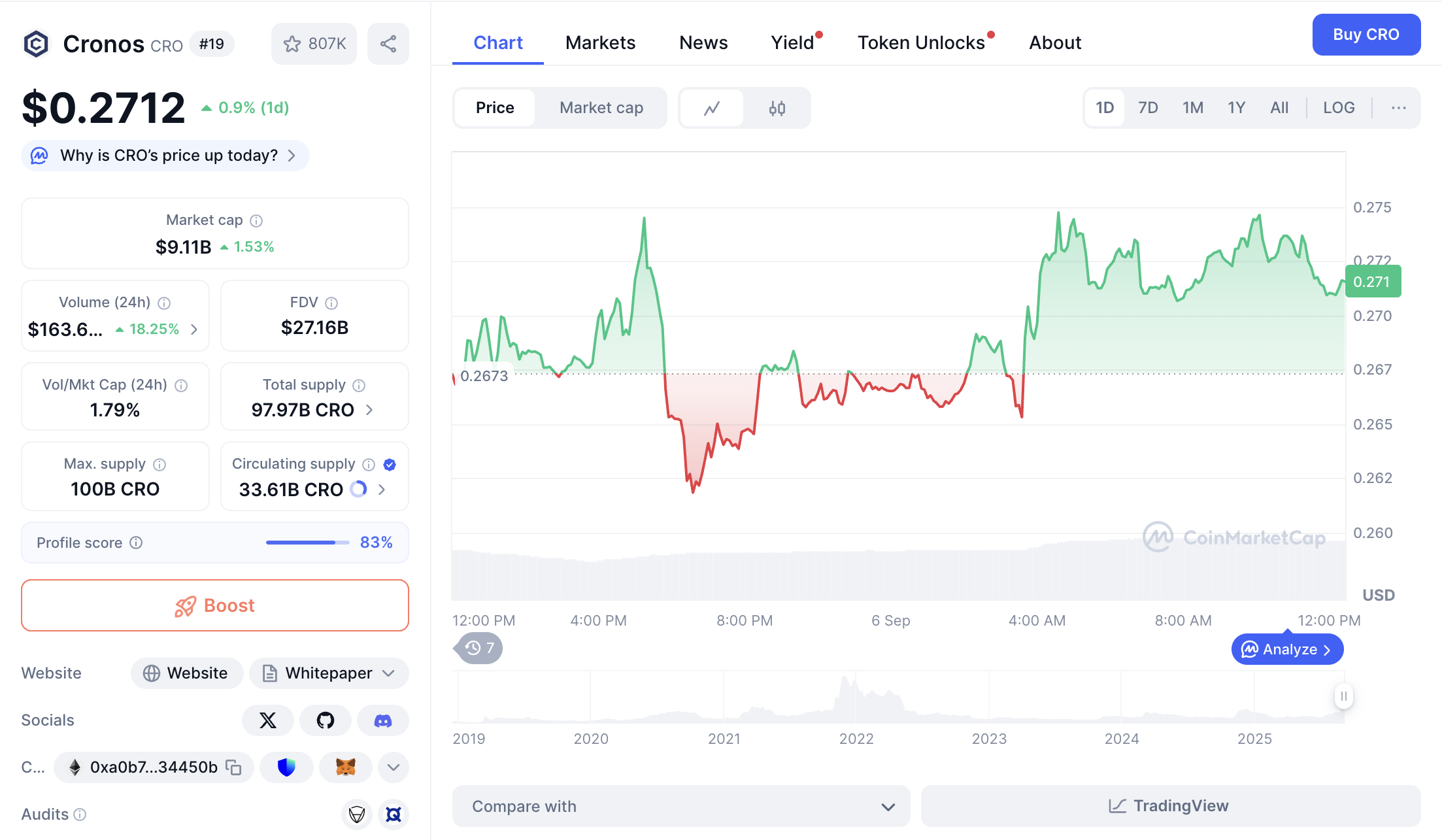The height and width of the screenshot is (840, 1442).
Task: Expand Circulating supply details chevron
Action: pos(382,489)
